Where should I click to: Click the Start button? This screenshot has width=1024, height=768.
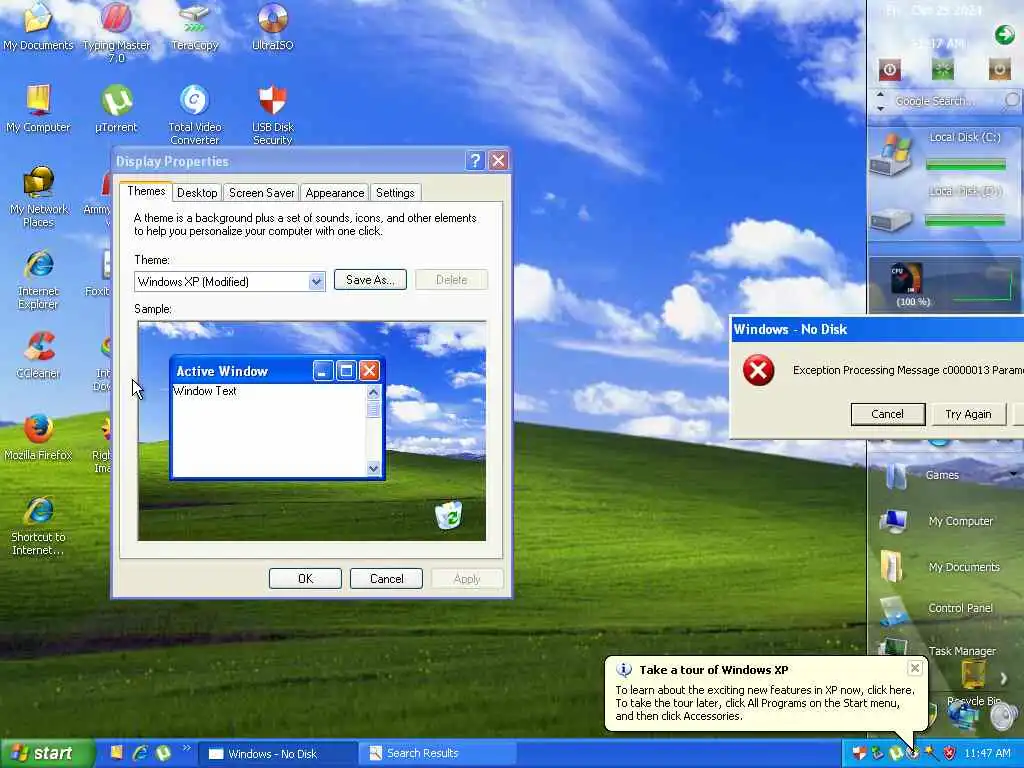pos(46,753)
